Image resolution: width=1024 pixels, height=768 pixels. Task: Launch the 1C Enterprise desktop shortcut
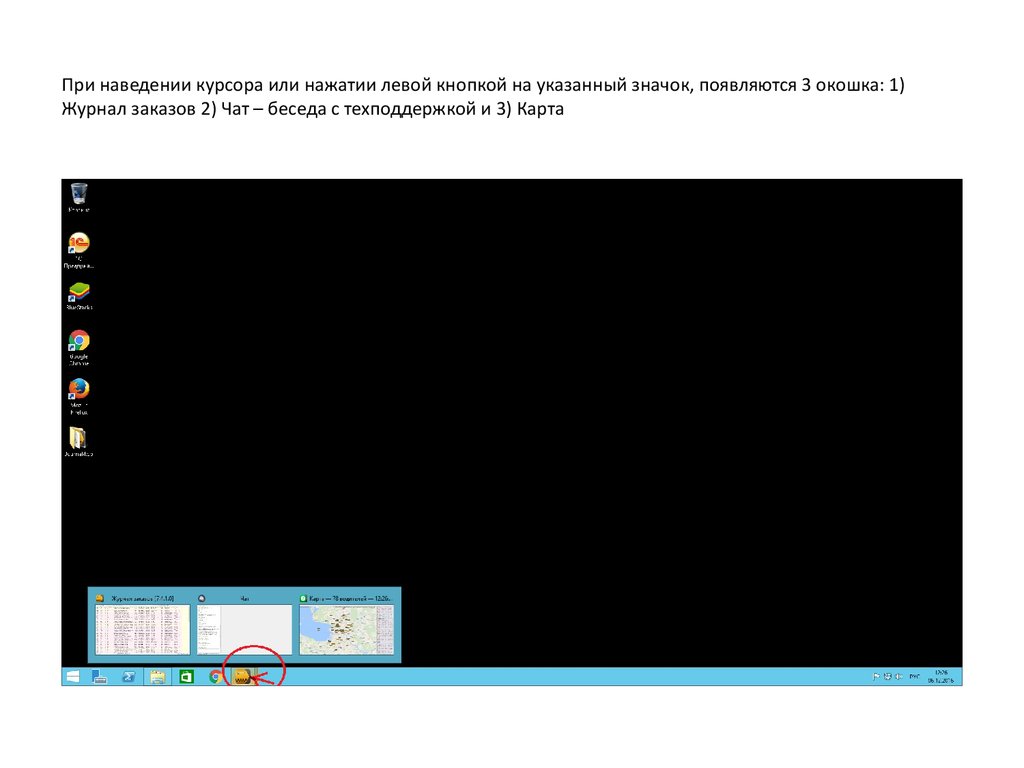click(x=79, y=245)
